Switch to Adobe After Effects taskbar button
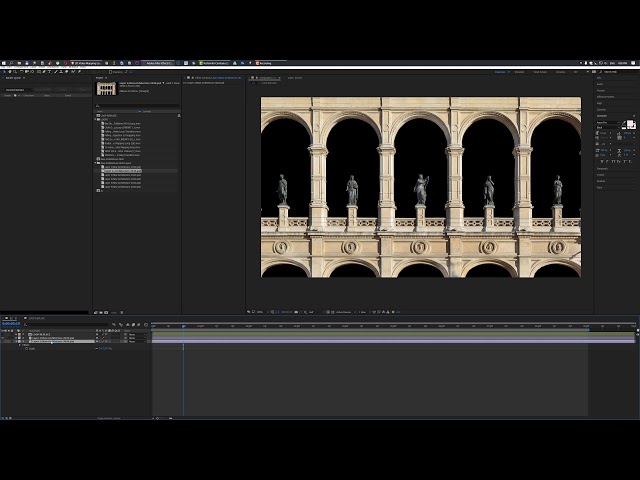Viewport: 640px width, 480px height. coord(159,63)
